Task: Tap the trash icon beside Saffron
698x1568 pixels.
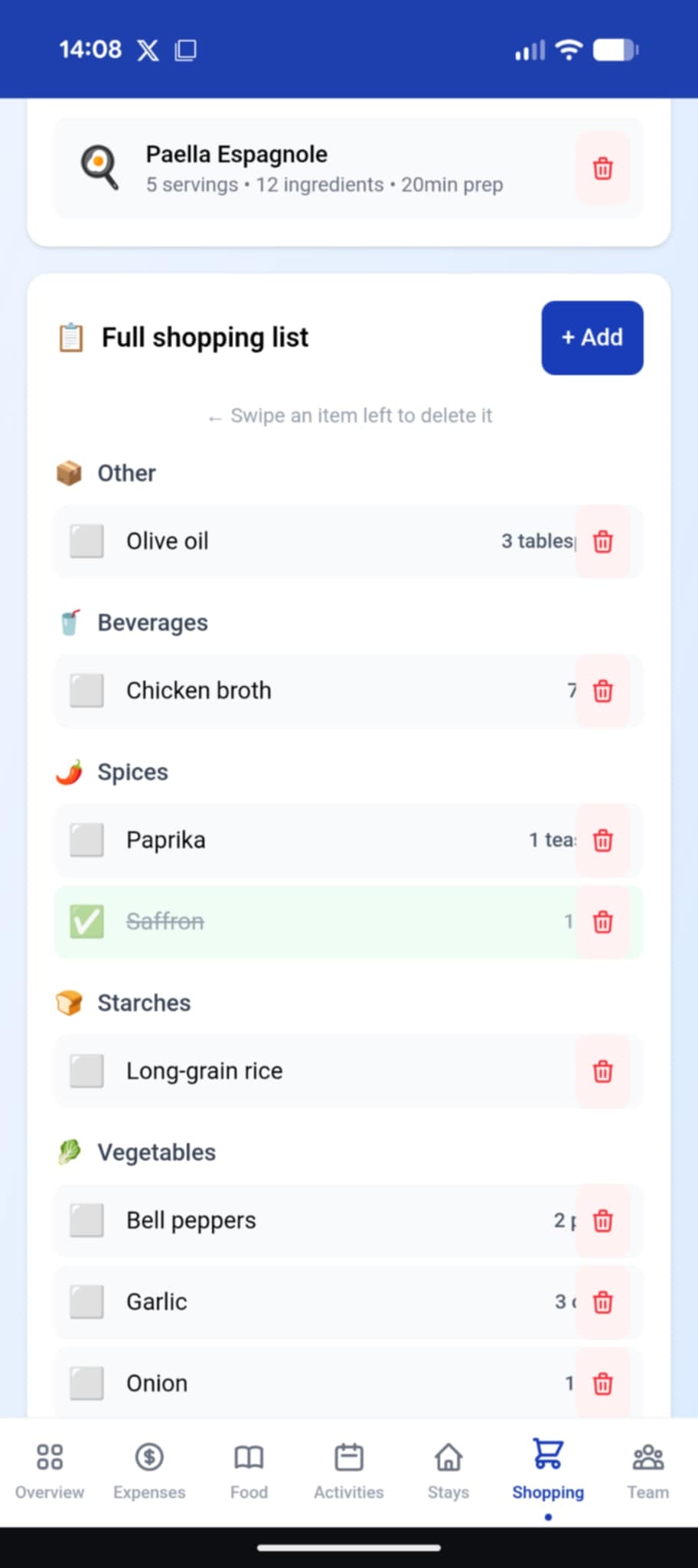Action: click(602, 922)
